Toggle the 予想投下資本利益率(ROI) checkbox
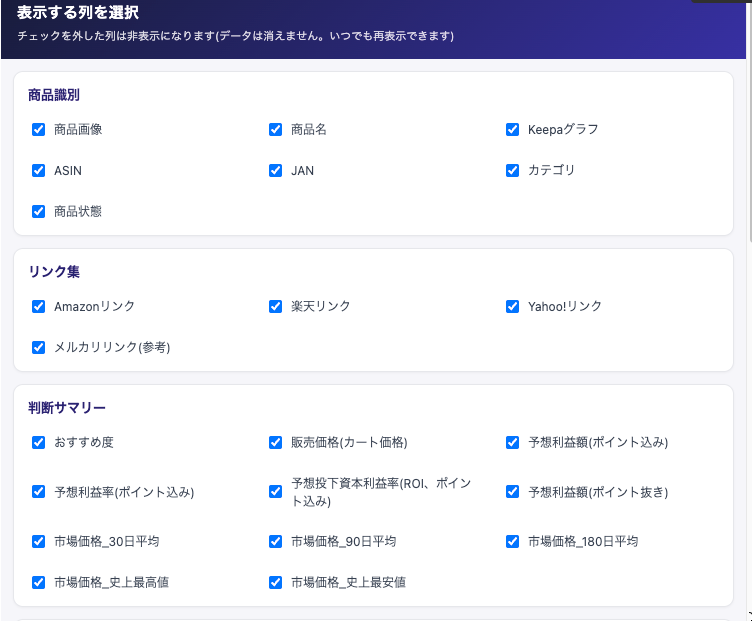 [x=275, y=492]
